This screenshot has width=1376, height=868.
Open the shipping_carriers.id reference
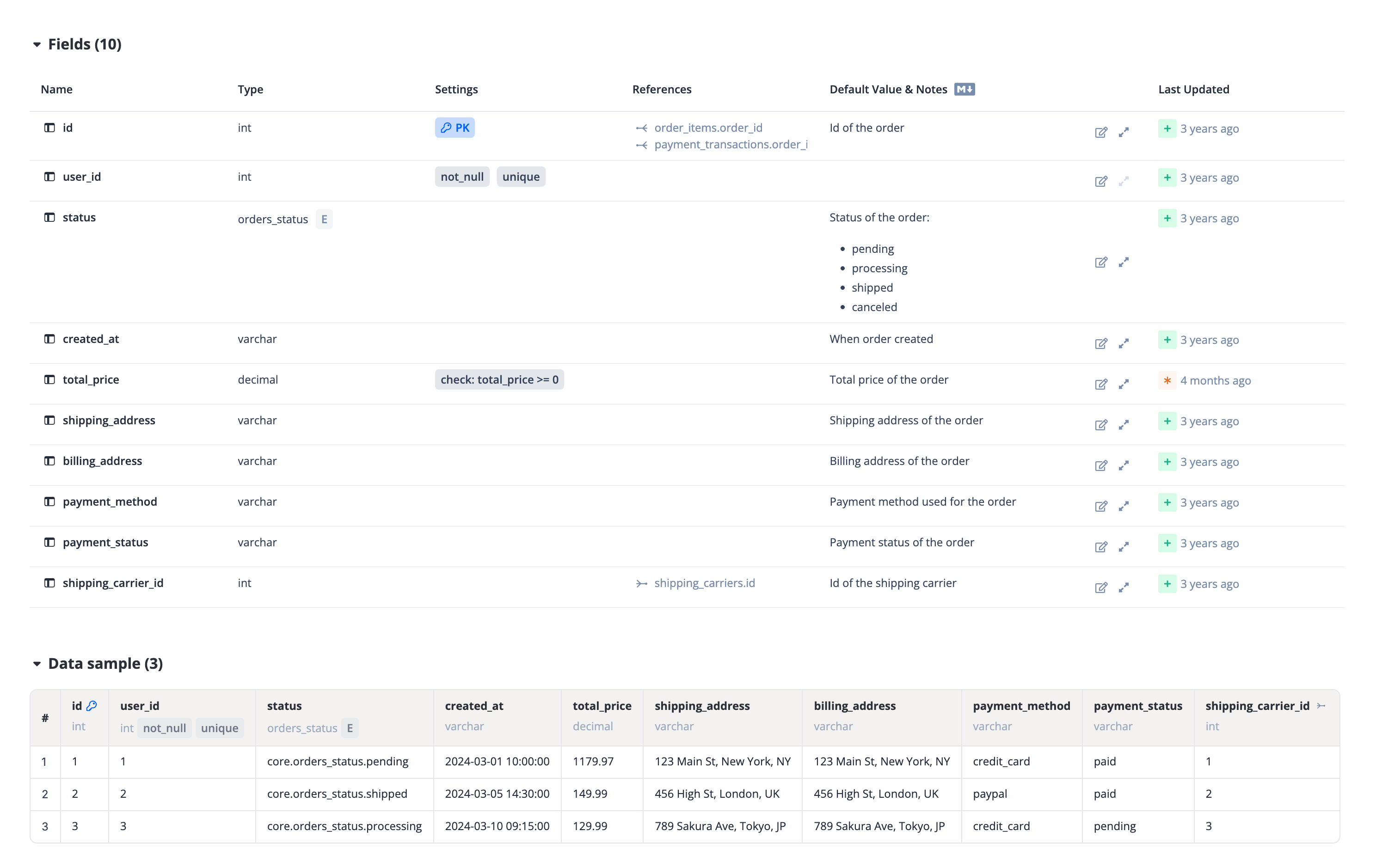[704, 583]
